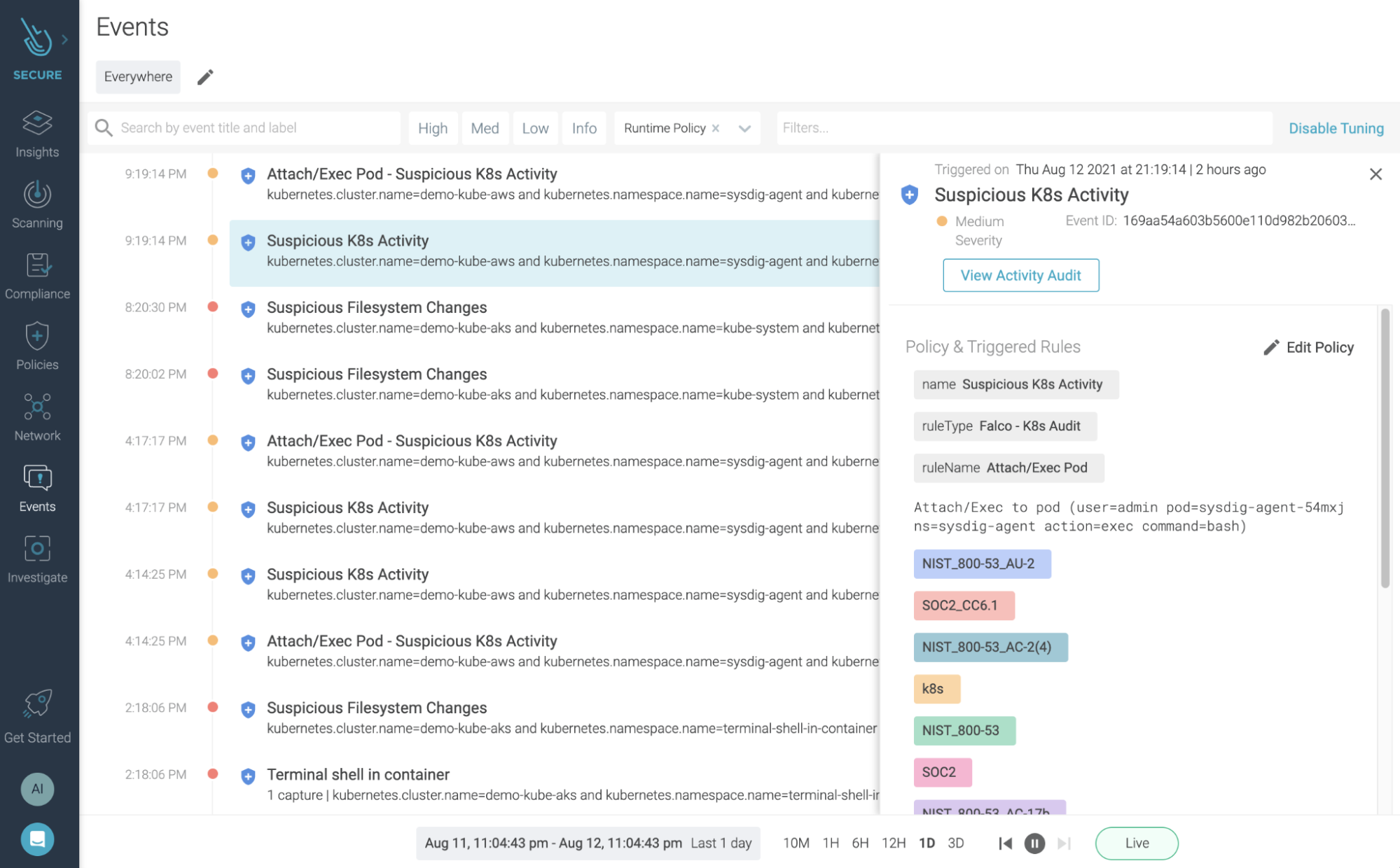
Task: Open the Insights panel from sidebar
Action: [37, 133]
